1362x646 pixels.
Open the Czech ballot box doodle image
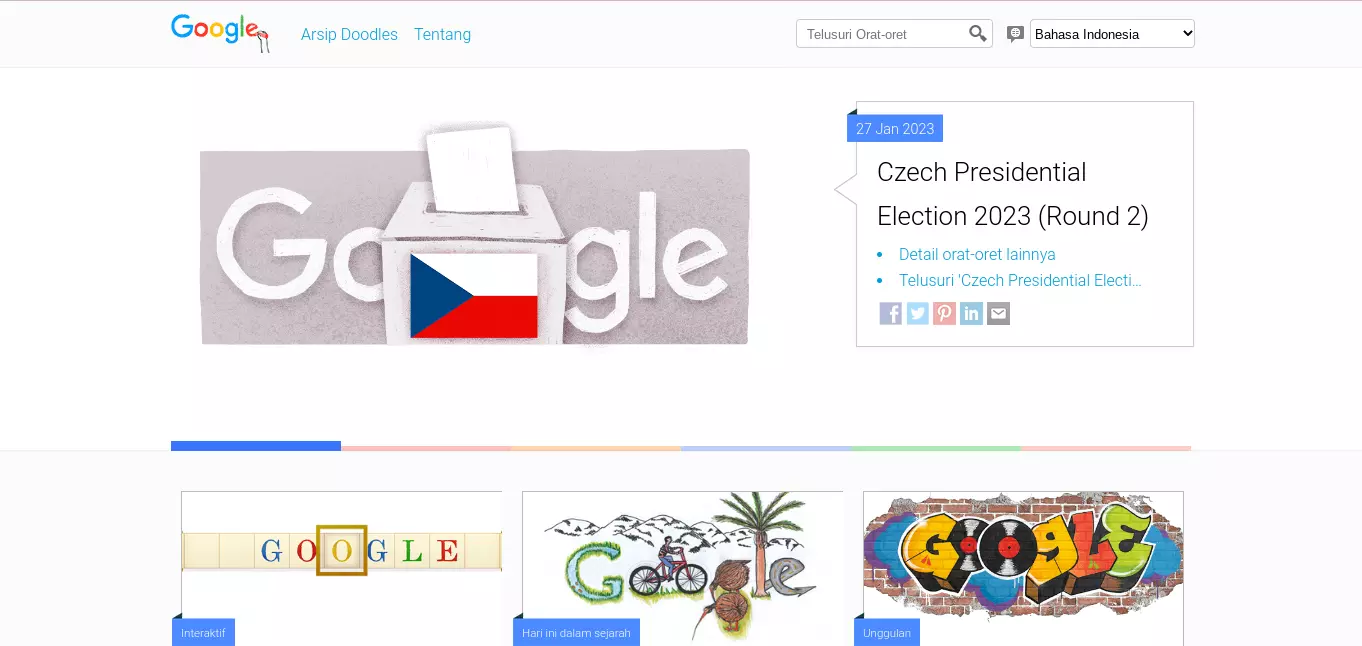click(475, 235)
